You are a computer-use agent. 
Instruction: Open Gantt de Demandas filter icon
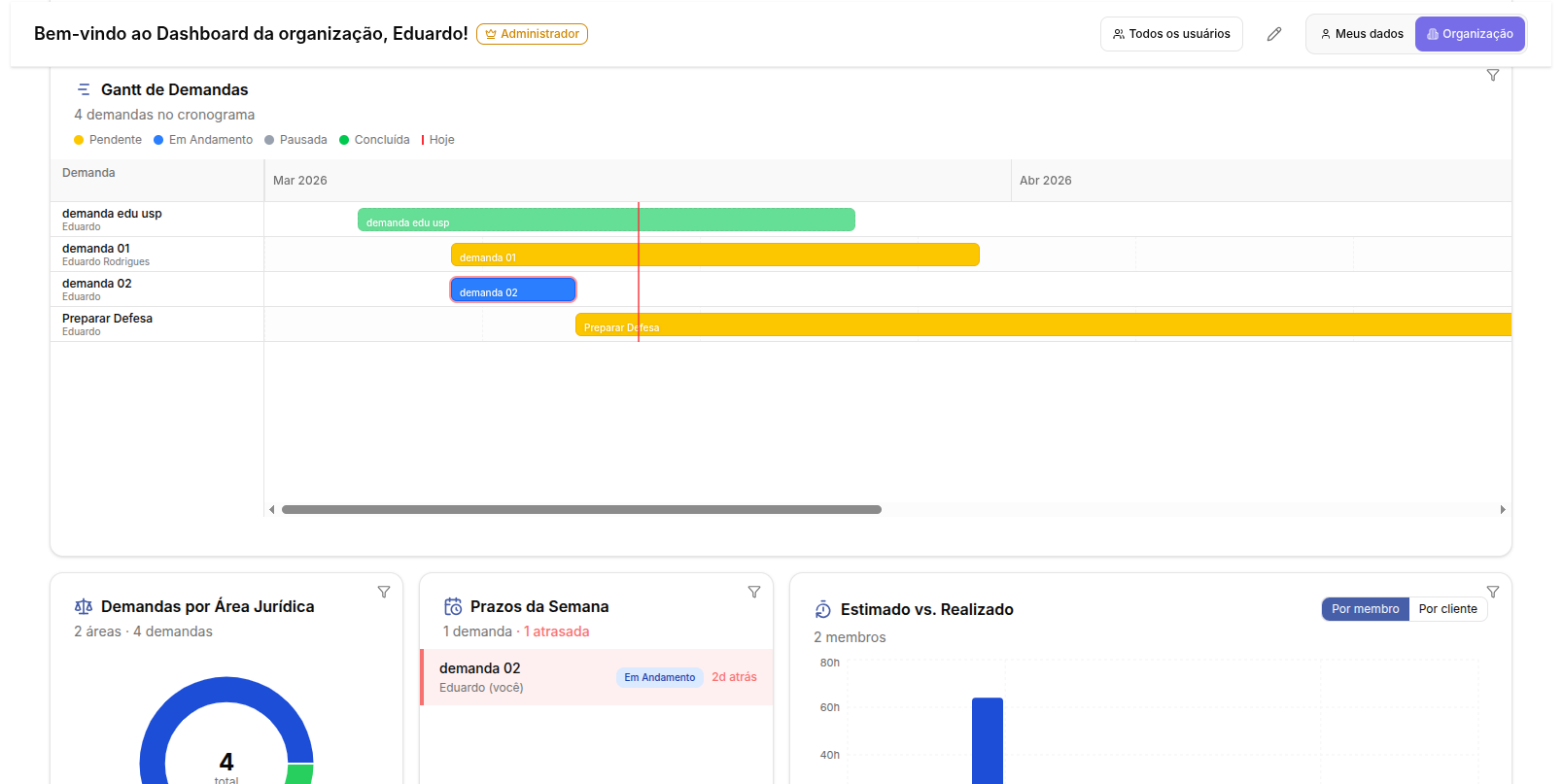(1493, 75)
